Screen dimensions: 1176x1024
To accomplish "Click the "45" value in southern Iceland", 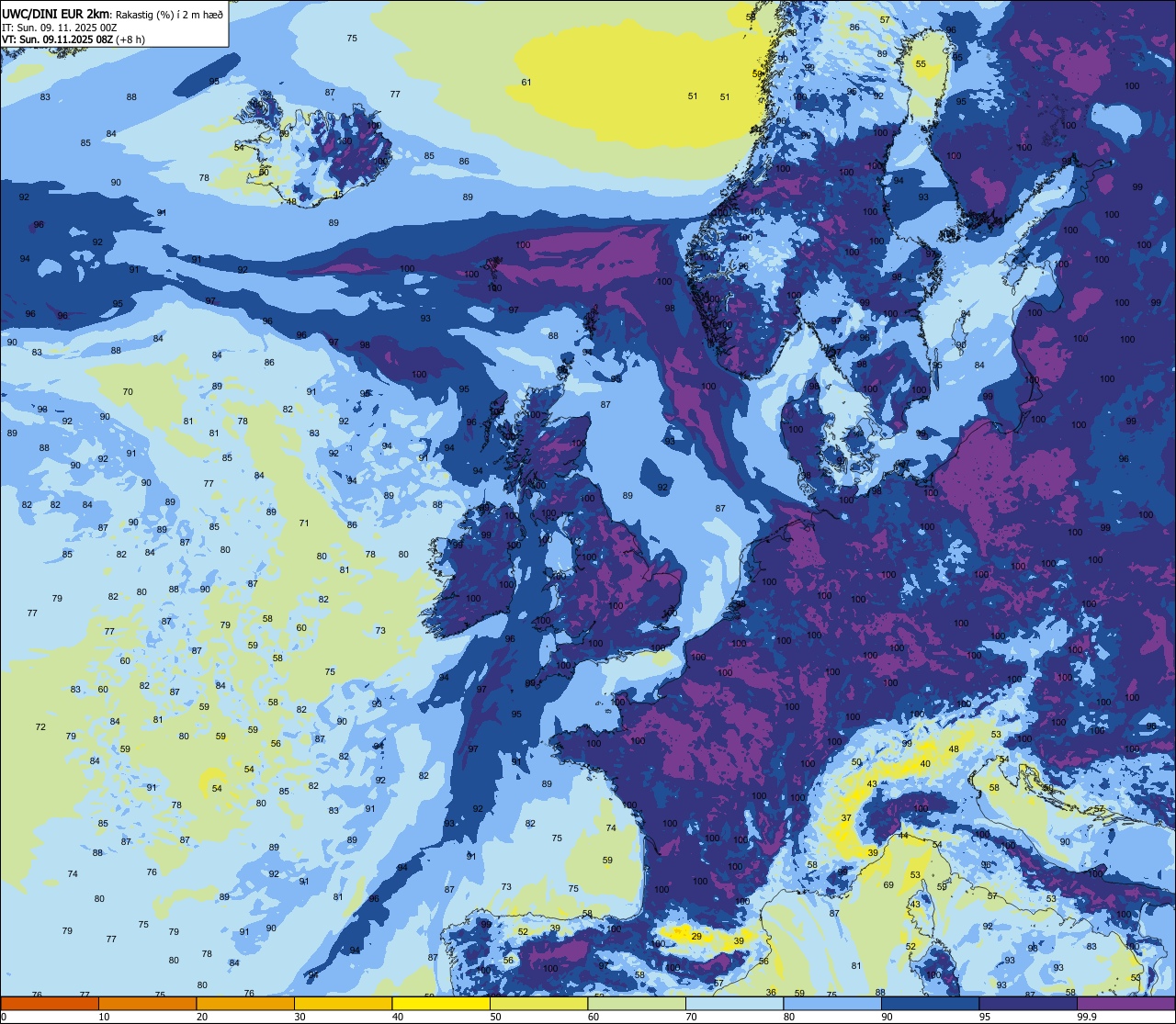I will coord(338,194).
